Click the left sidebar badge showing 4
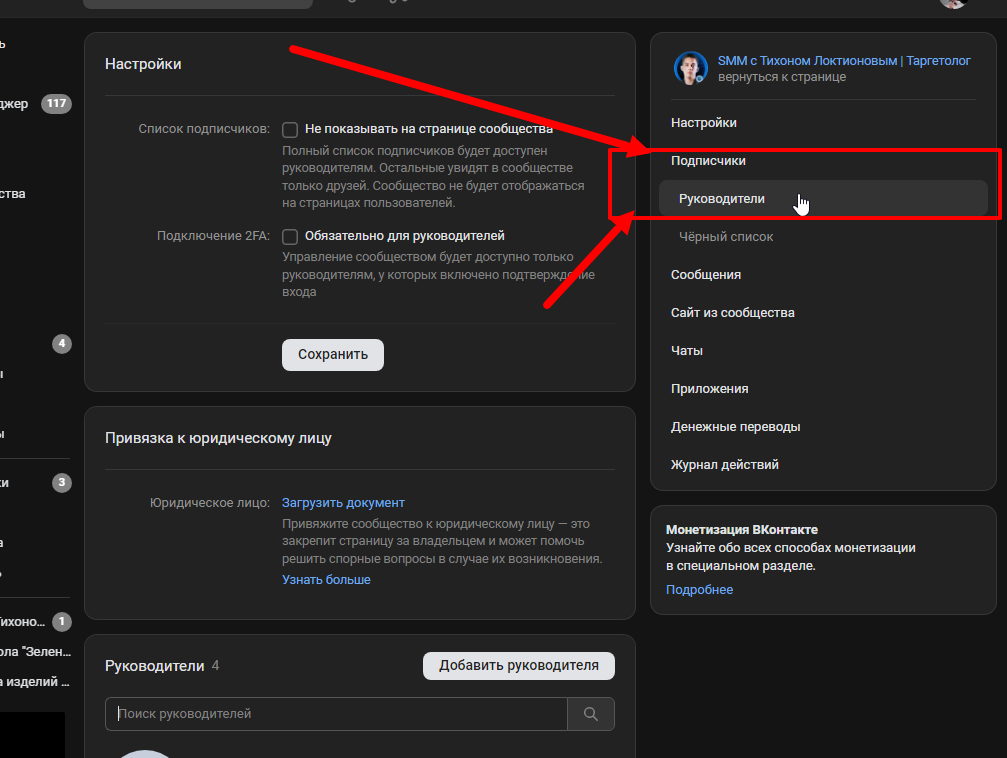1007x758 pixels. click(62, 344)
